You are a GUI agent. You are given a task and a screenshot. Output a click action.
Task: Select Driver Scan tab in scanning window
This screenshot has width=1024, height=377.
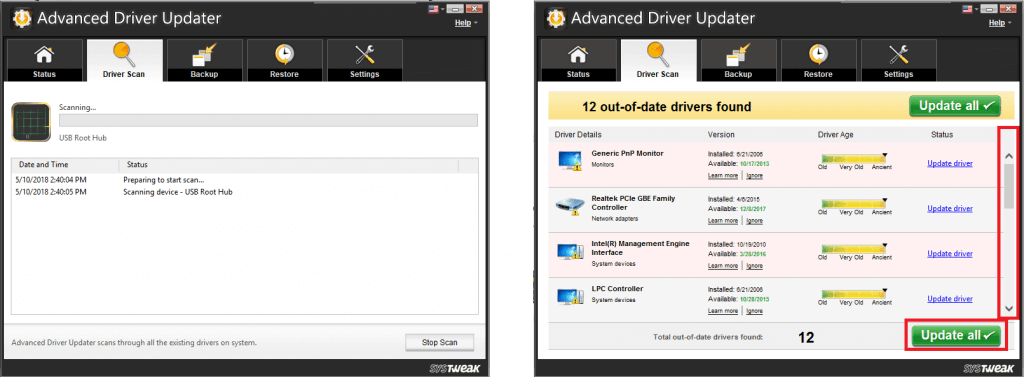pyautogui.click(x=124, y=60)
